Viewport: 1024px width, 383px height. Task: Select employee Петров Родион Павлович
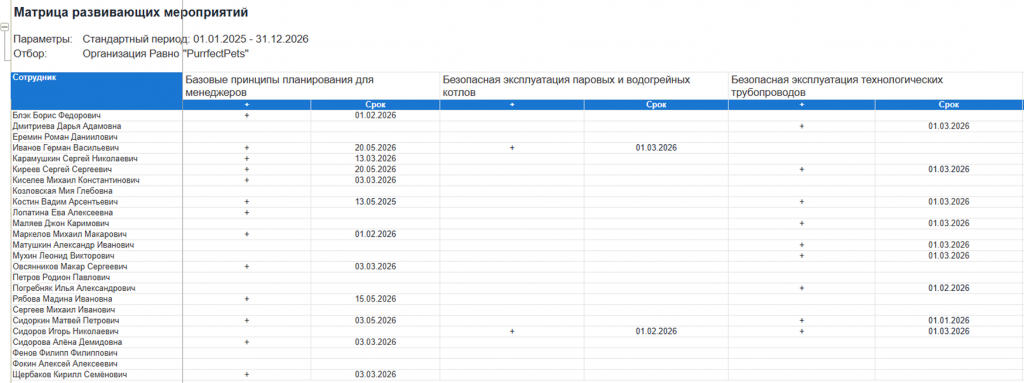pos(61,277)
